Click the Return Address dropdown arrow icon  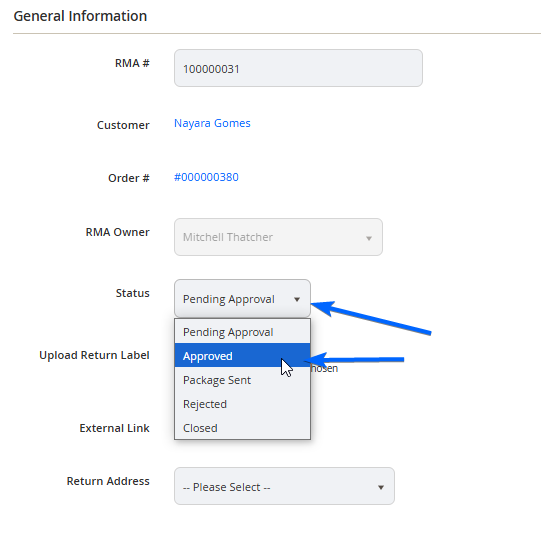coord(381,488)
